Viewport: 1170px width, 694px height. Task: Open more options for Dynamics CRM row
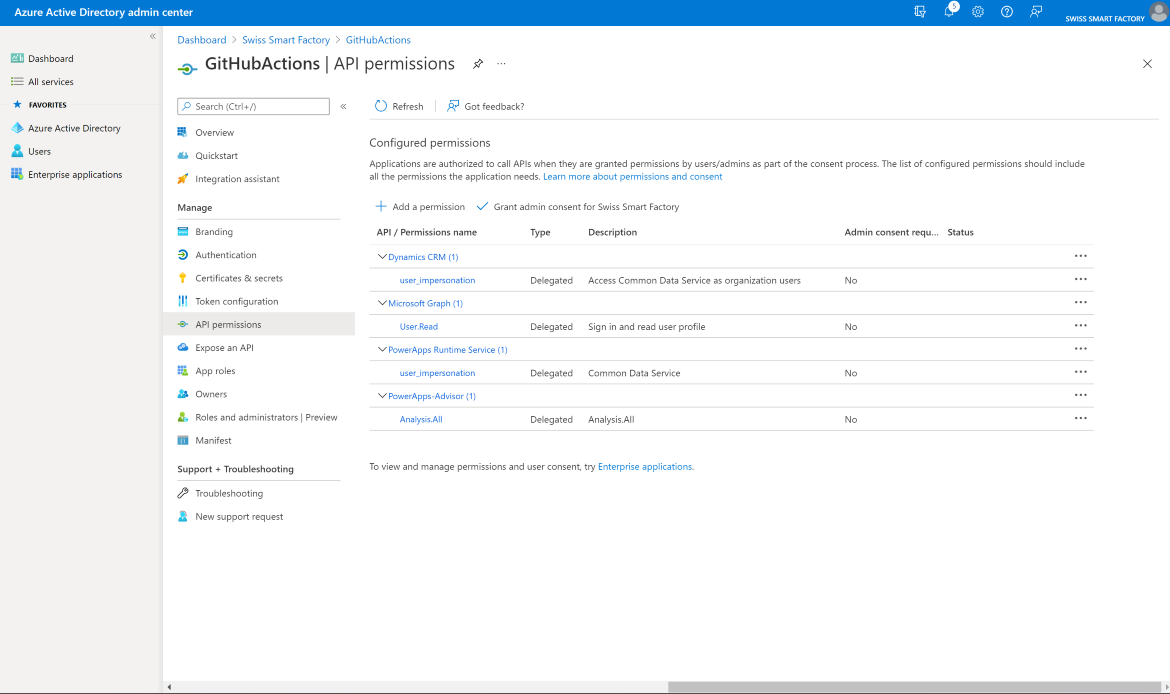1080,256
